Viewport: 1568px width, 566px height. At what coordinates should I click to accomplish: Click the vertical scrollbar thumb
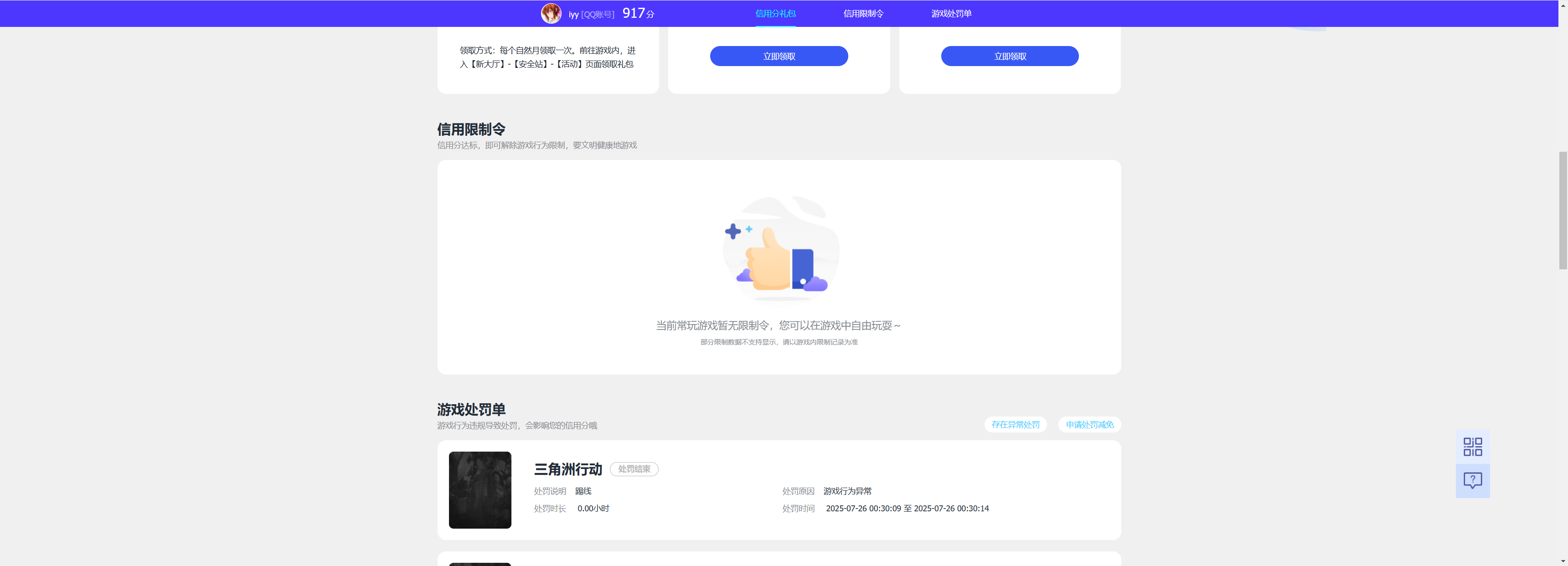[1563, 210]
